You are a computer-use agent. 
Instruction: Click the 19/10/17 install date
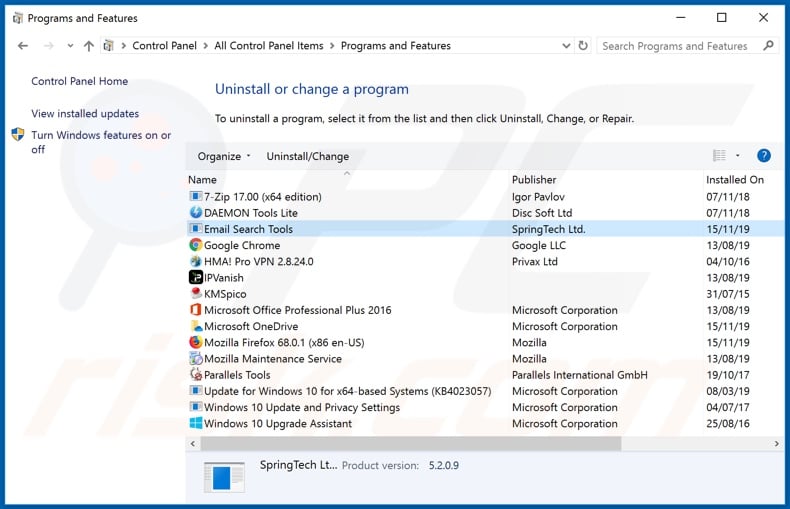[728, 375]
